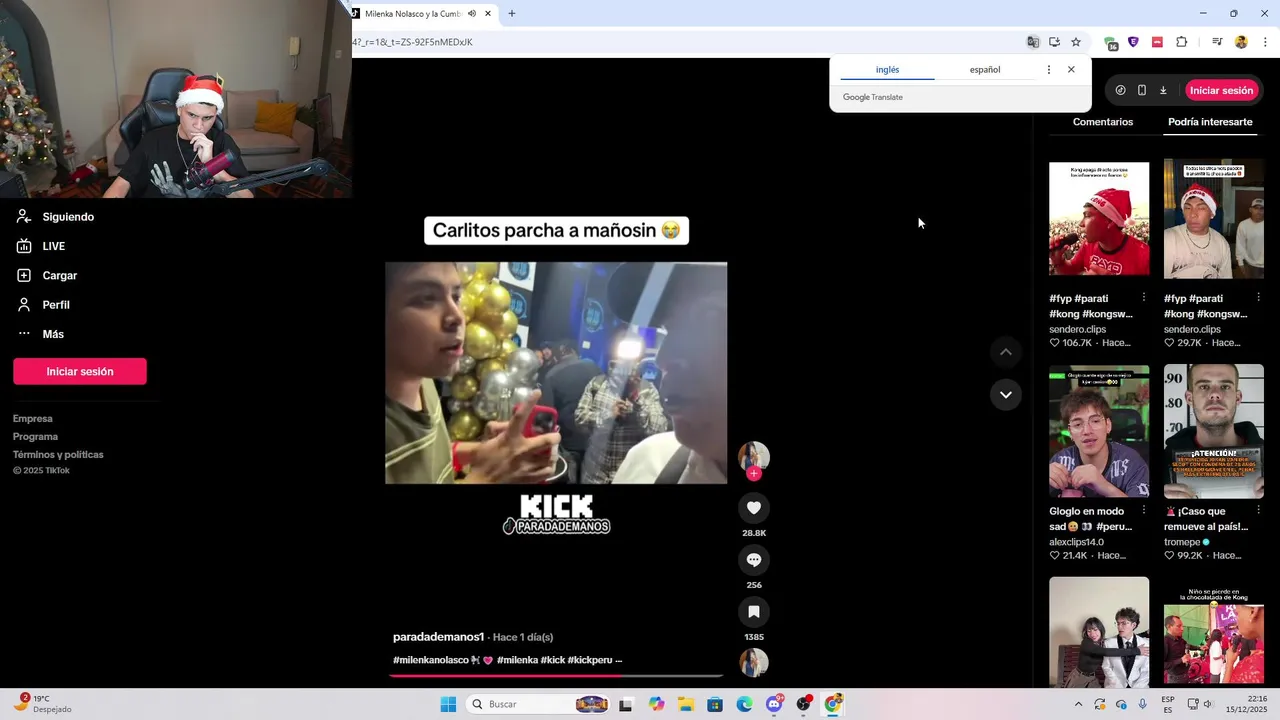Open the Chrome extensions puzzle icon
The height and width of the screenshot is (720, 1280).
pos(1181,42)
